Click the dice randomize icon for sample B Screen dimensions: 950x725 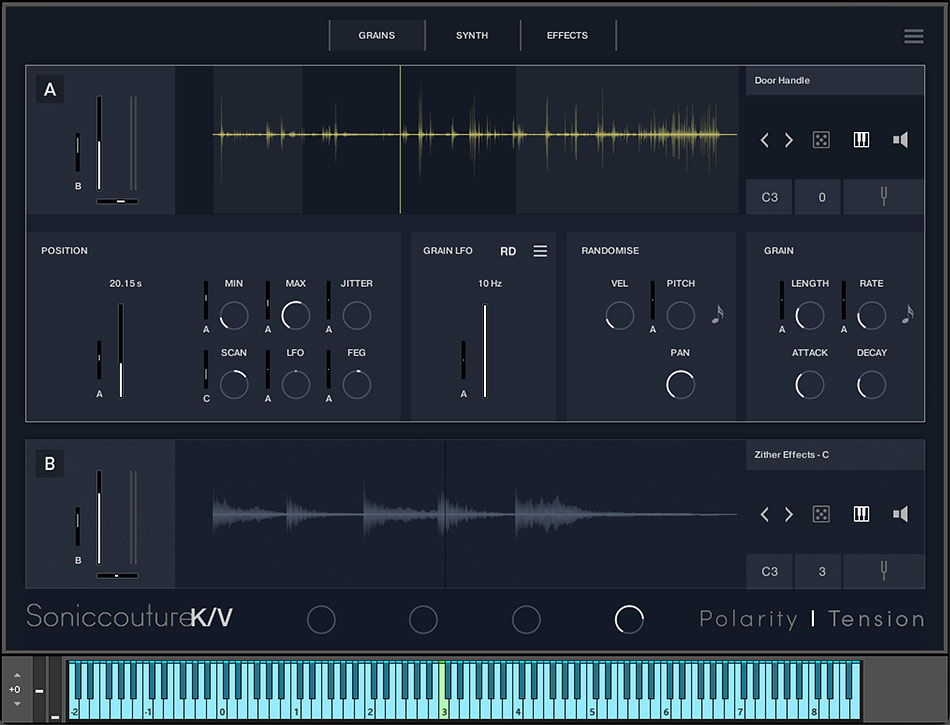pyautogui.click(x=820, y=514)
